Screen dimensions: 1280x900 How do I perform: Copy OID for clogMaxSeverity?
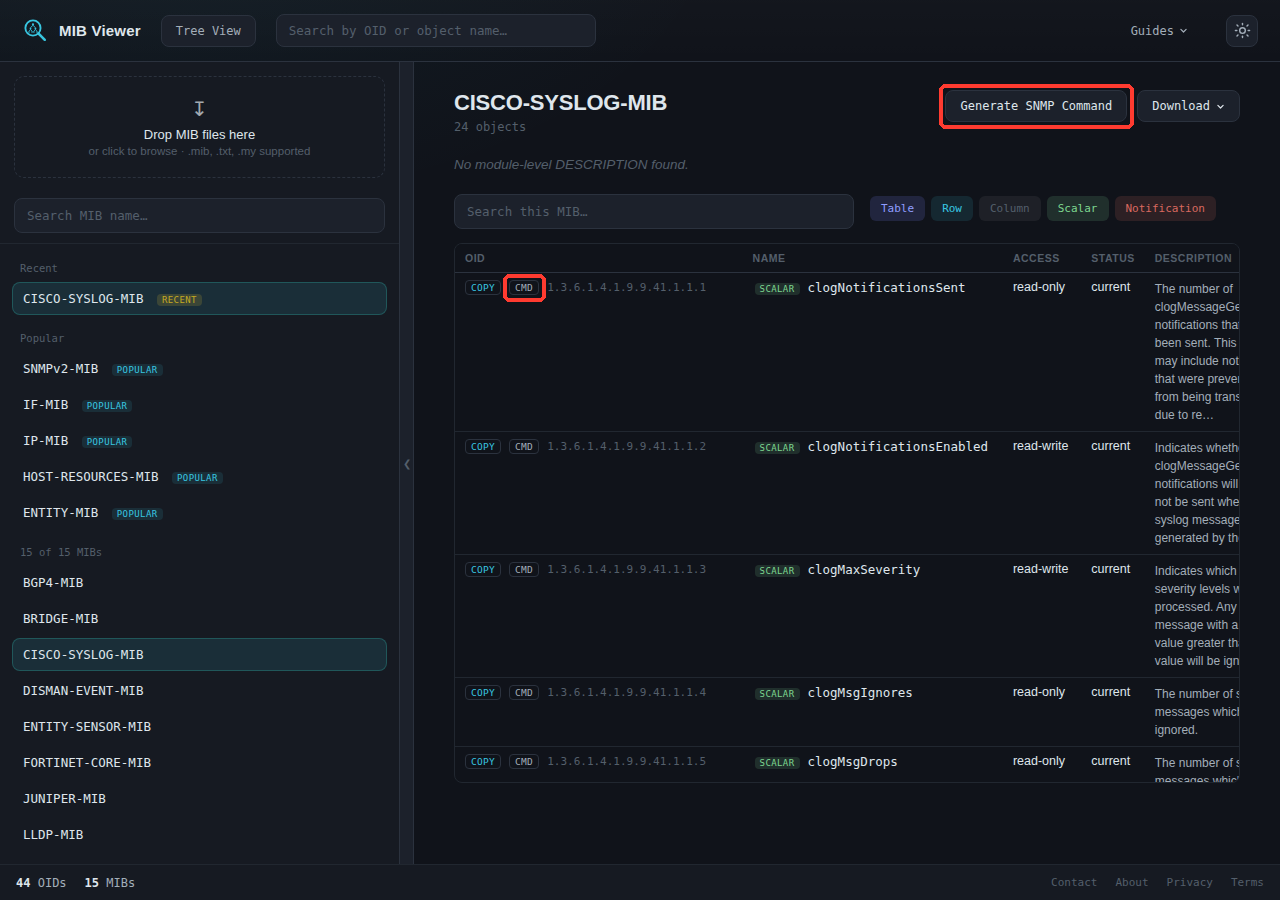tap(483, 570)
